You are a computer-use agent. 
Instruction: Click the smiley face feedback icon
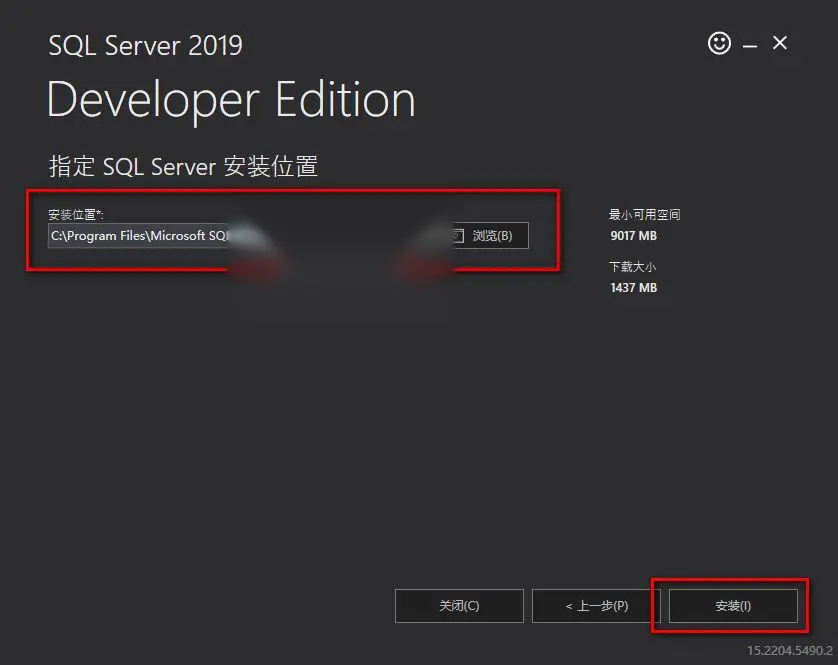[719, 43]
